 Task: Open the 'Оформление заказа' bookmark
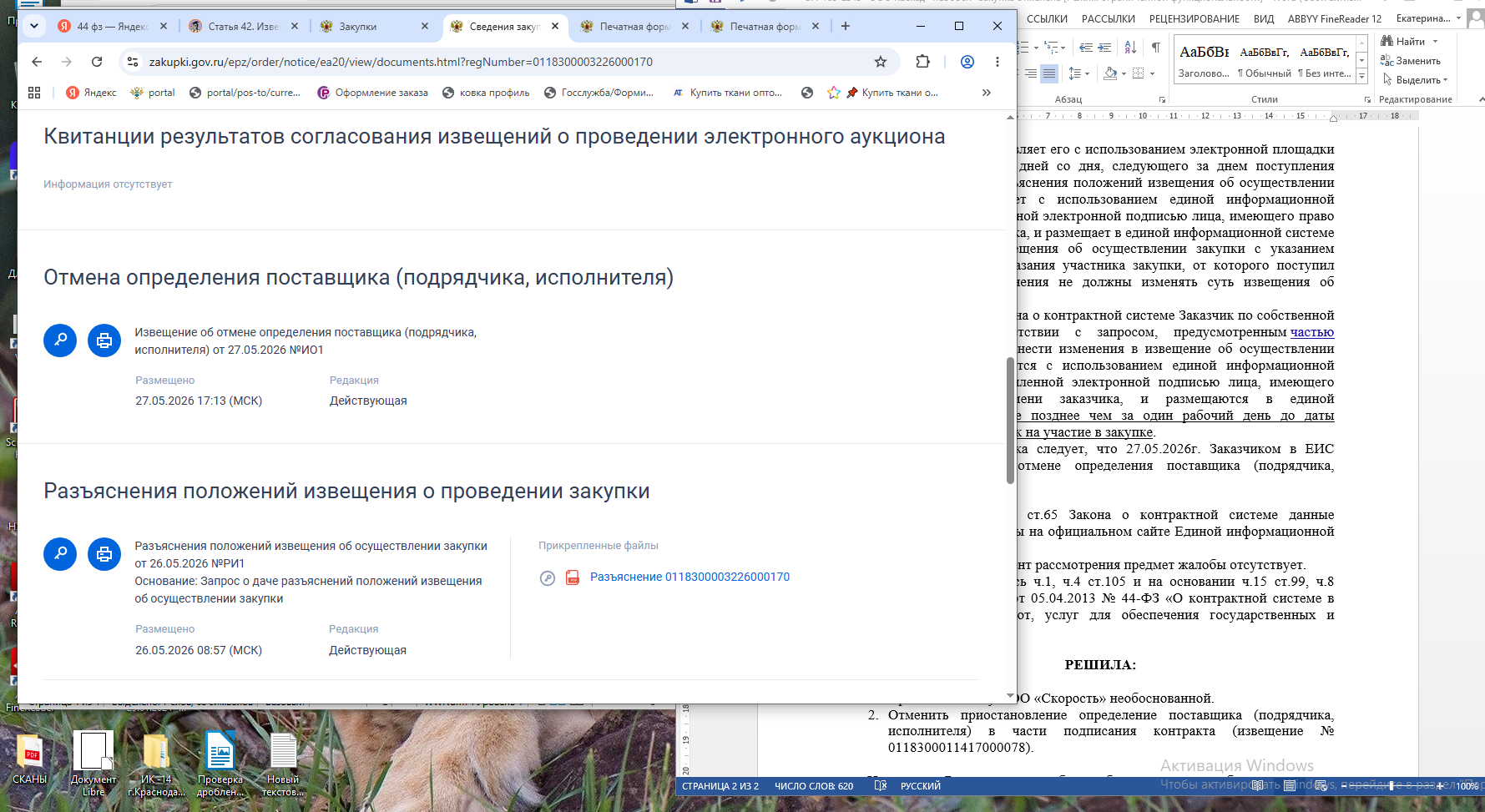click(372, 93)
